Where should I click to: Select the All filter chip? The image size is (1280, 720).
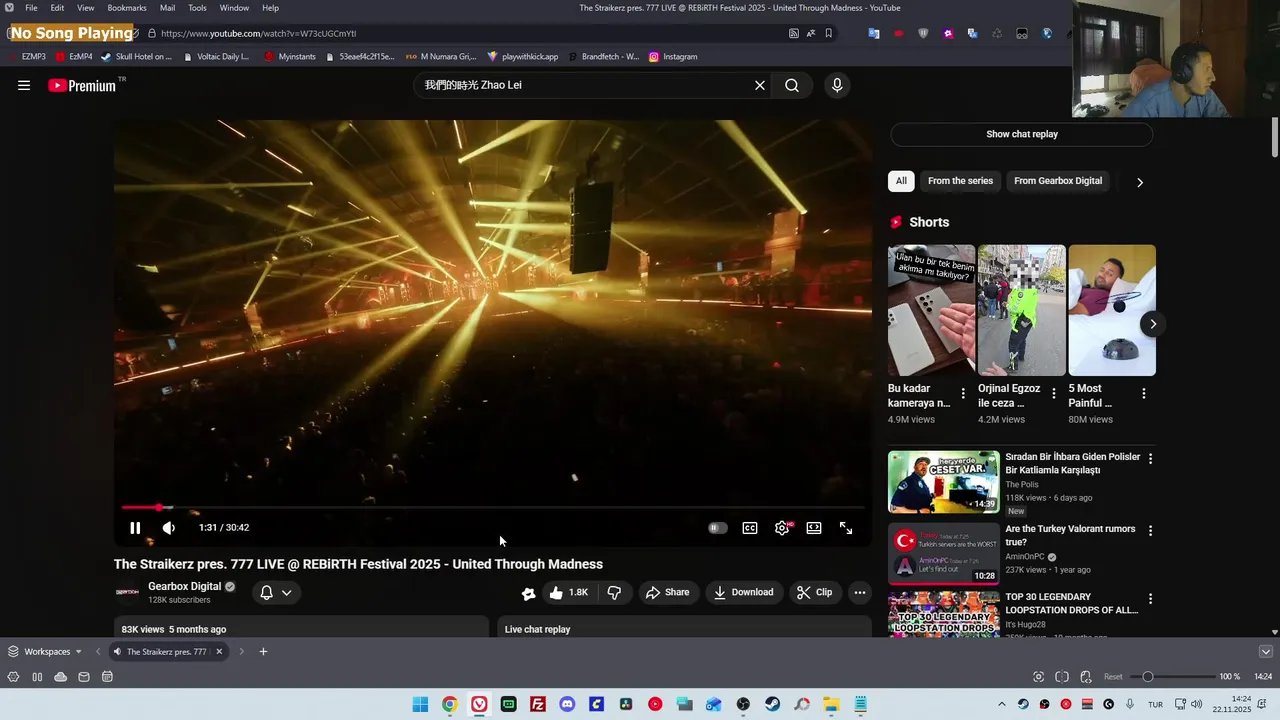(901, 181)
